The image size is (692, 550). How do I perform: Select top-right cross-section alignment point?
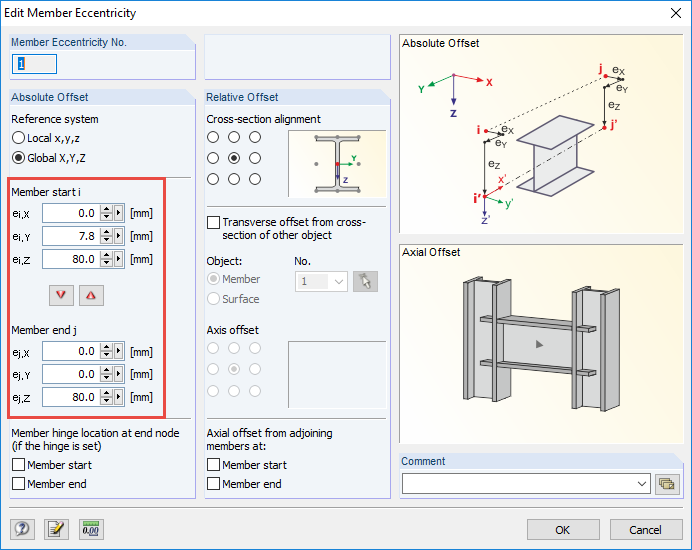coord(255,137)
